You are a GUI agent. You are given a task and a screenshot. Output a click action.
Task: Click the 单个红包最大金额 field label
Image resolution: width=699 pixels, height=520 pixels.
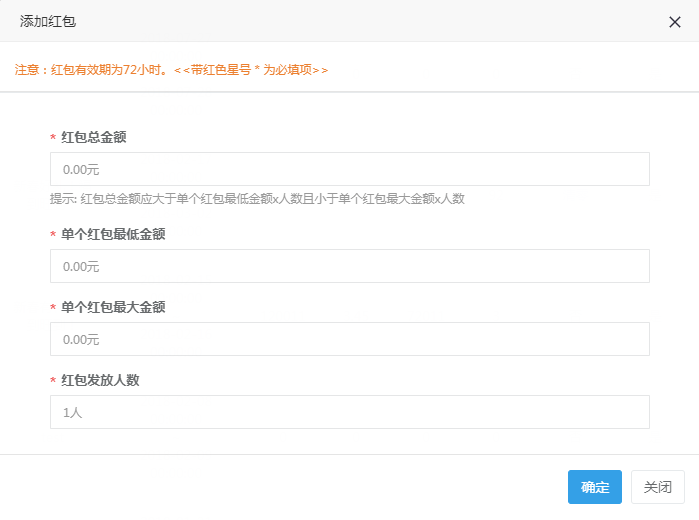(x=113, y=307)
